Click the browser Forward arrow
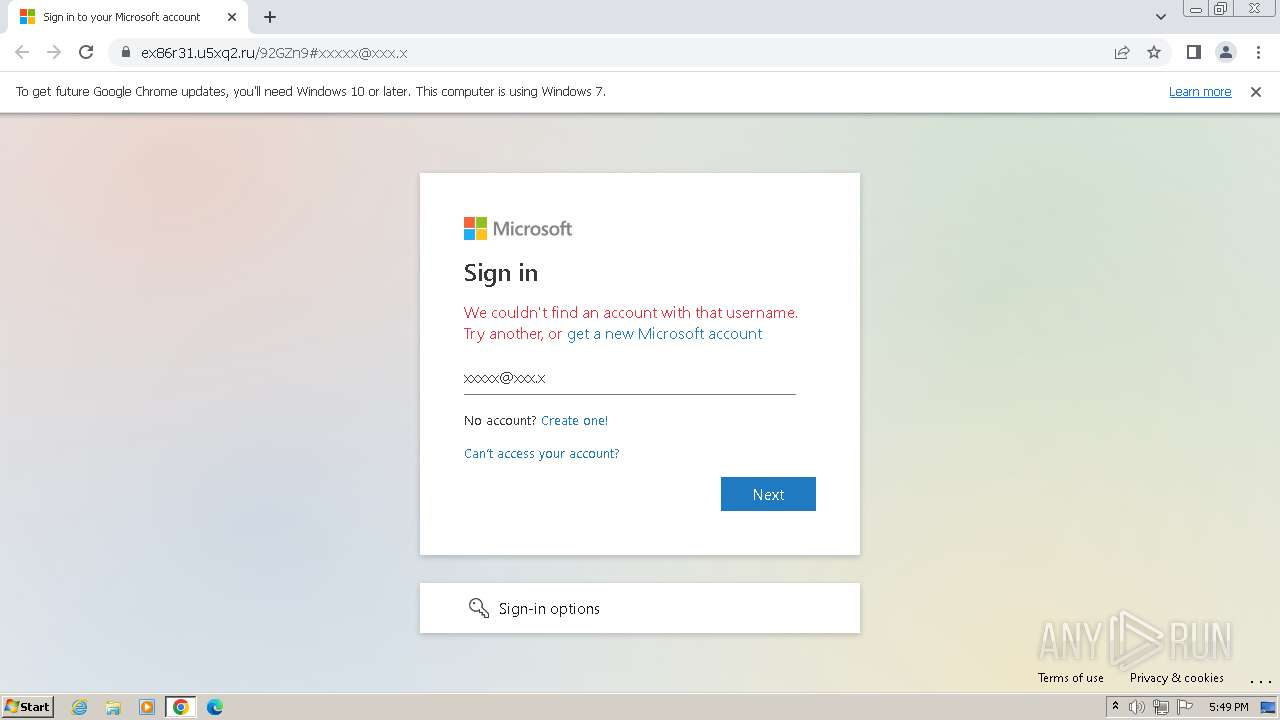Viewport: 1280px width, 720px height. click(x=54, y=52)
